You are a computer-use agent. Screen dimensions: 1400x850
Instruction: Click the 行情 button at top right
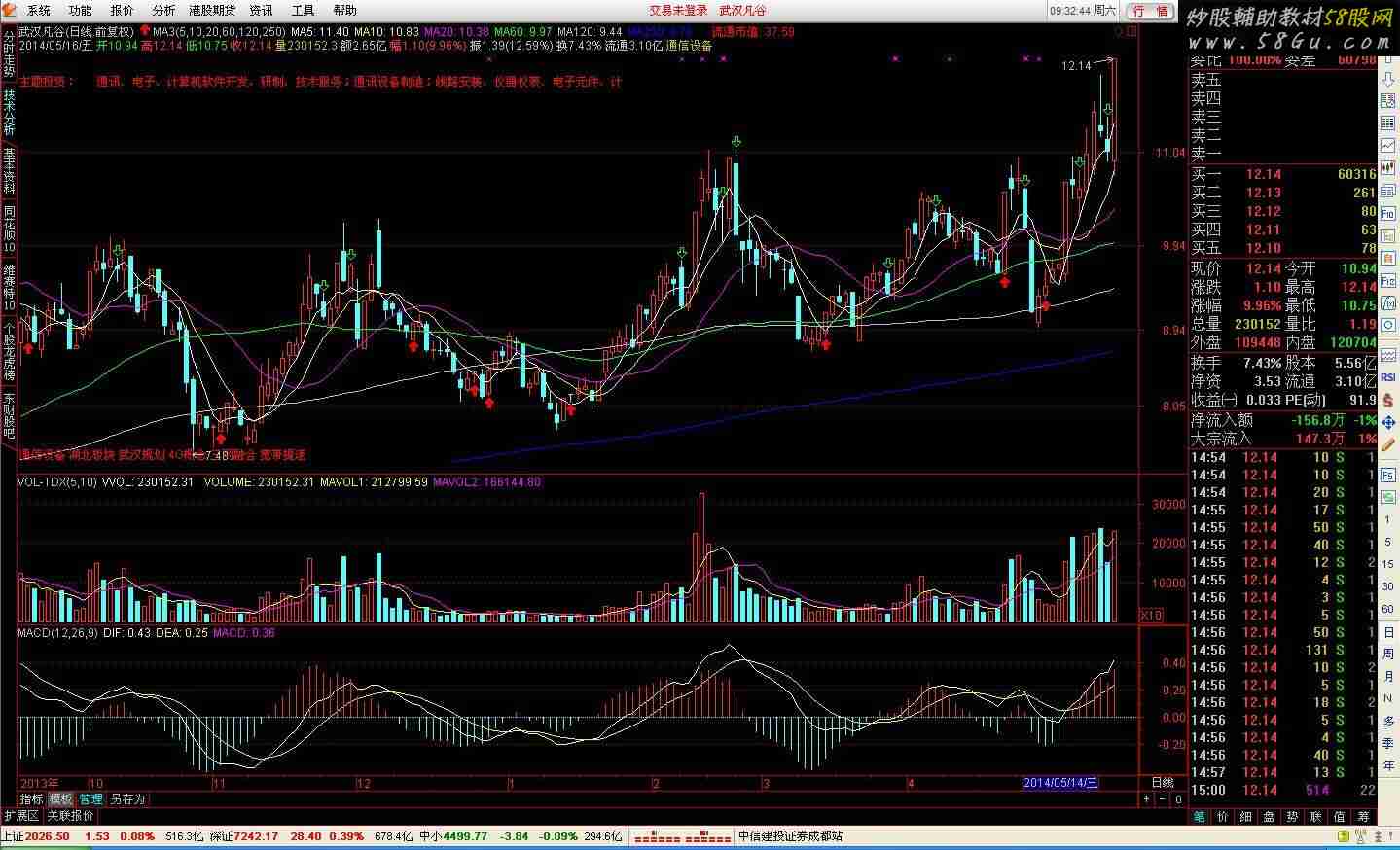coord(1149,11)
